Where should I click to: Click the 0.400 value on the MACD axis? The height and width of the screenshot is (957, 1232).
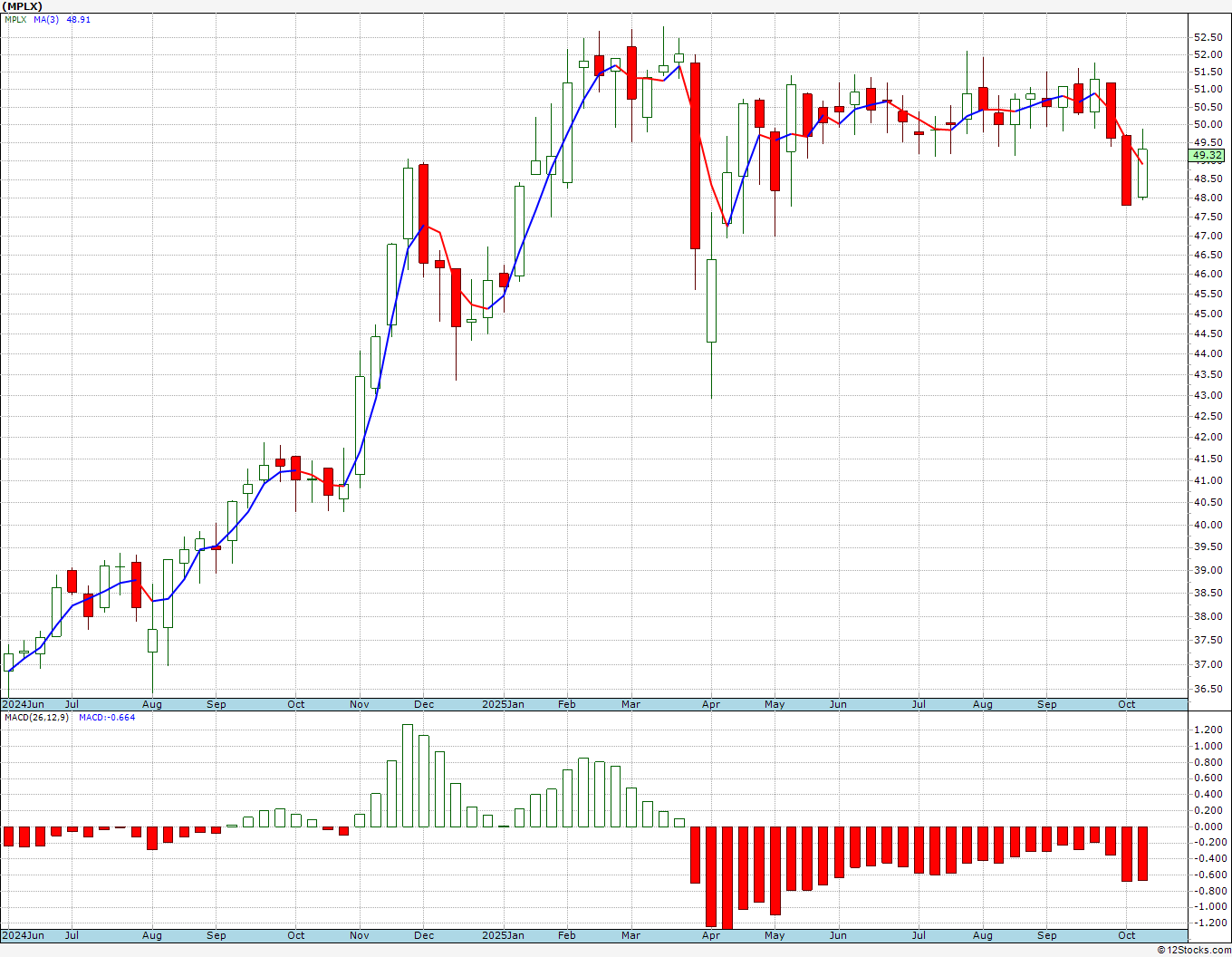click(1208, 794)
